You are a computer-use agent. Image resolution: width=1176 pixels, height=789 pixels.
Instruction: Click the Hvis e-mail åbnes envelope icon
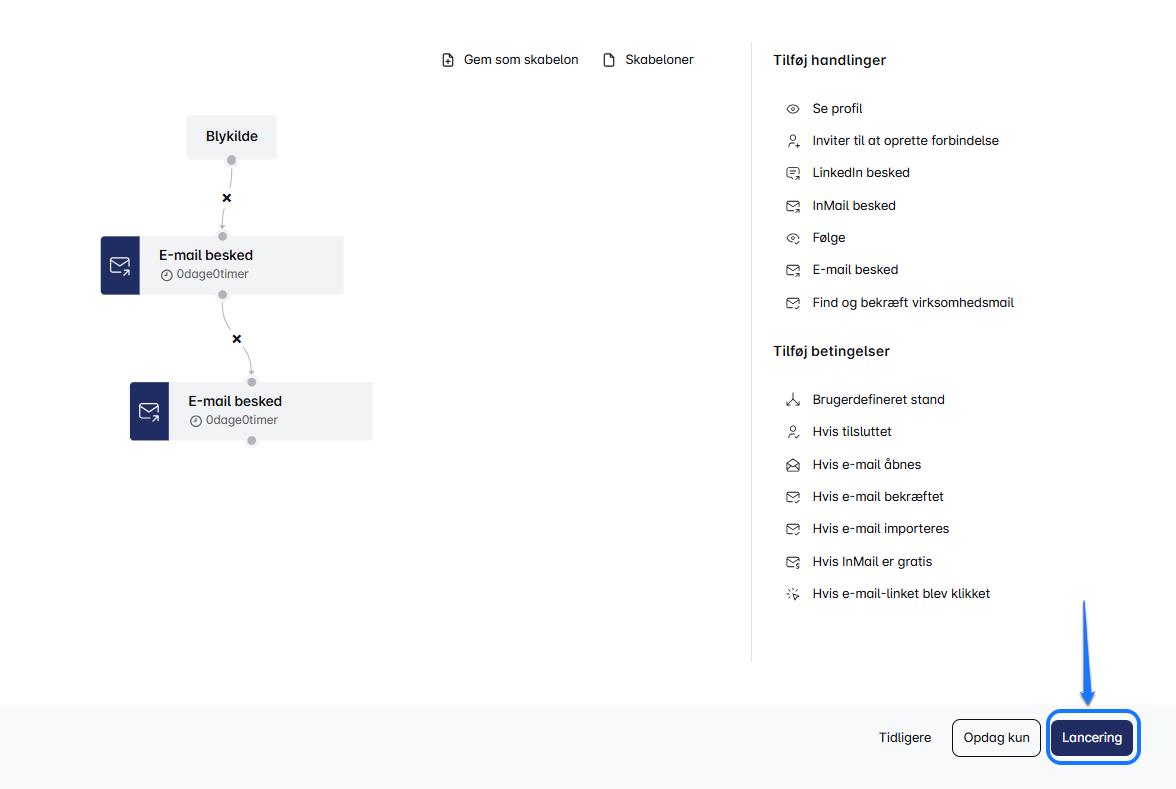(x=793, y=465)
